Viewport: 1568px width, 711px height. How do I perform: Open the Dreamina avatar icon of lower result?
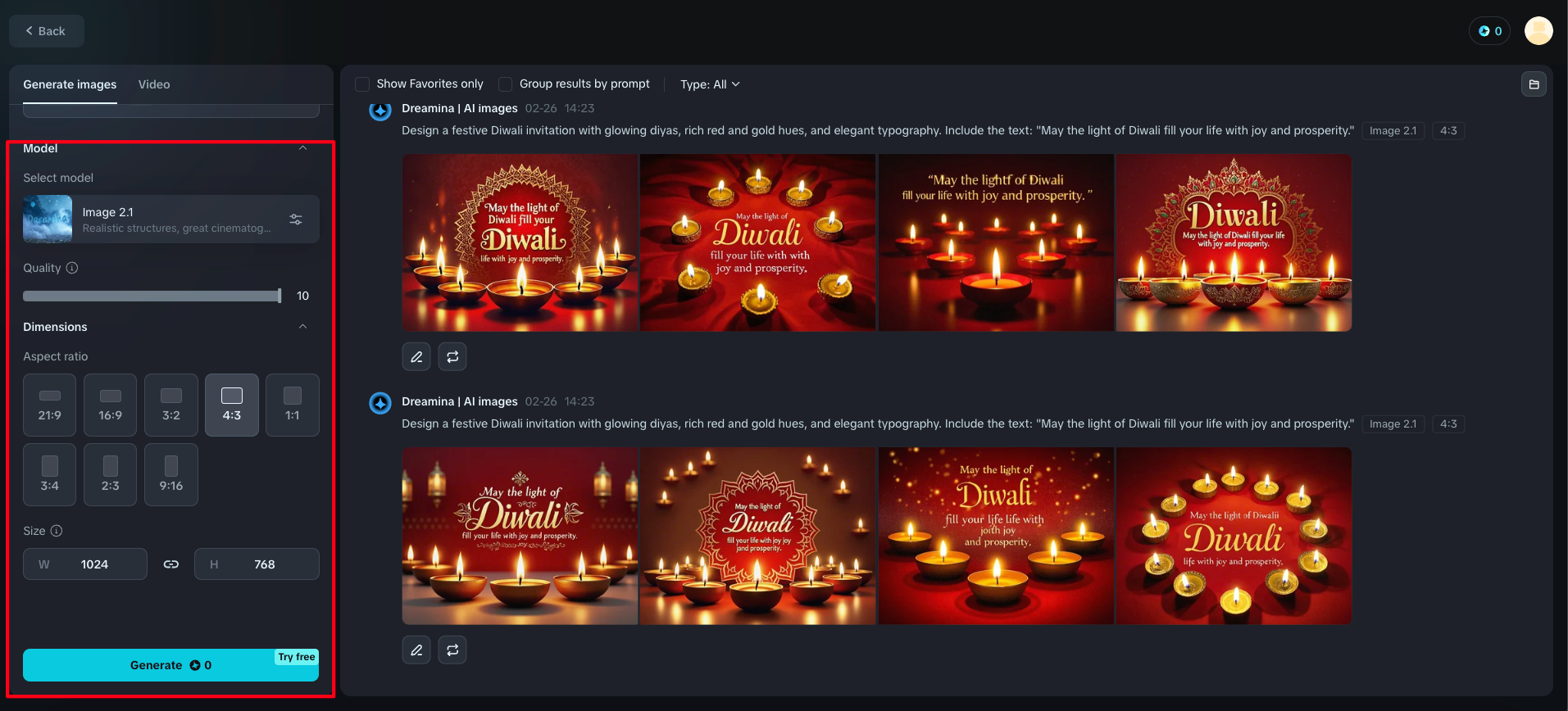380,403
